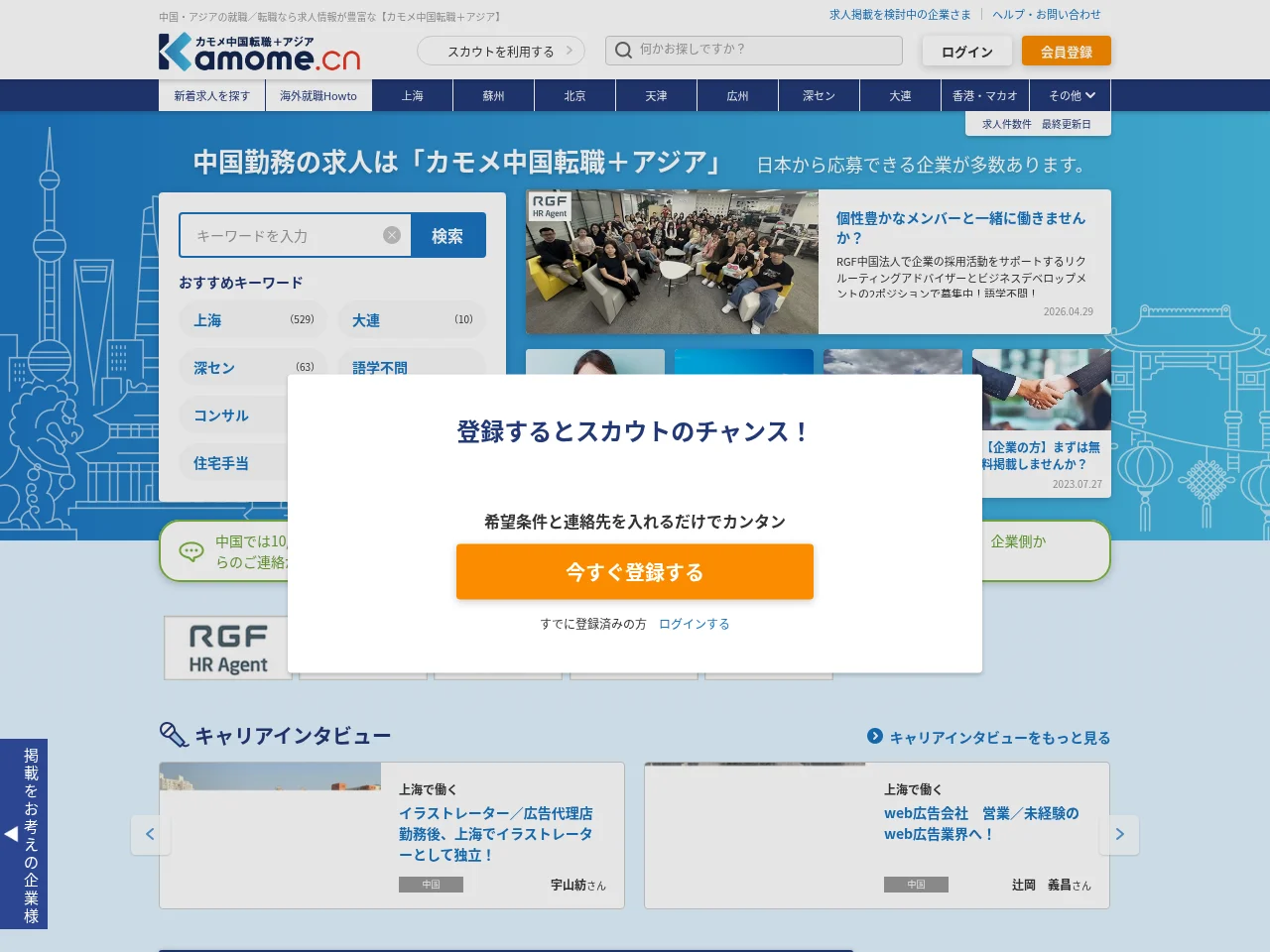
Task: Open the イラストレーター／広告代理店 interview article
Action: [496, 834]
